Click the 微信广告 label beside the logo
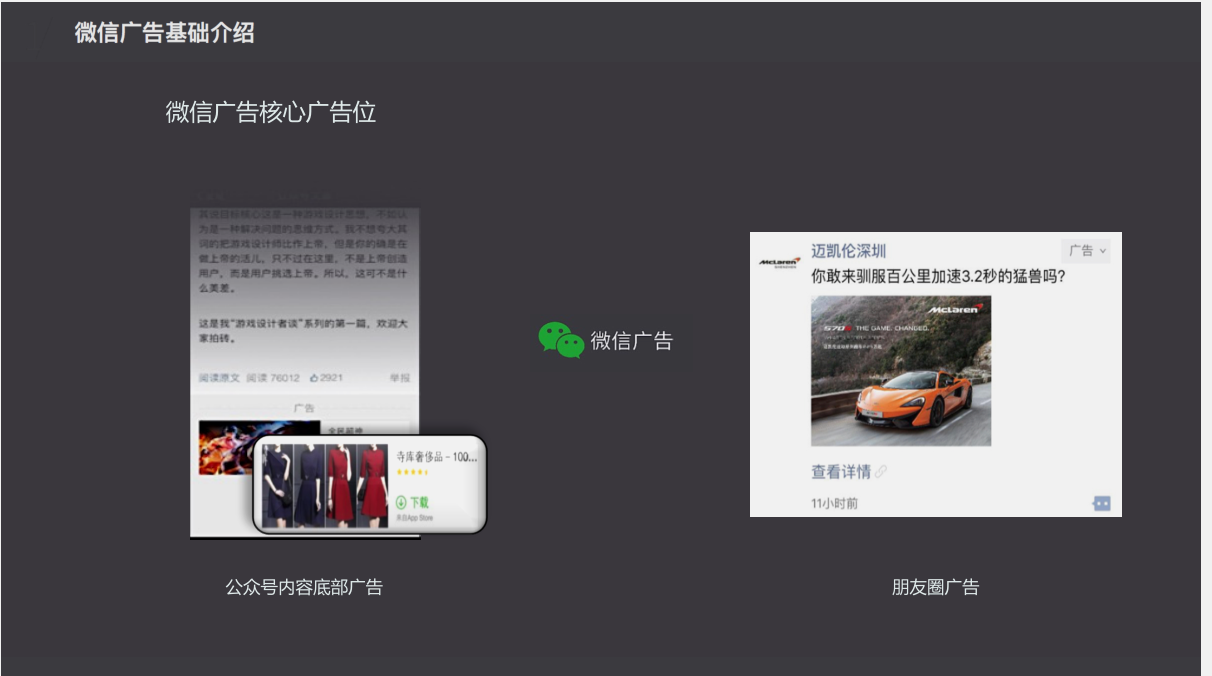 click(x=632, y=341)
